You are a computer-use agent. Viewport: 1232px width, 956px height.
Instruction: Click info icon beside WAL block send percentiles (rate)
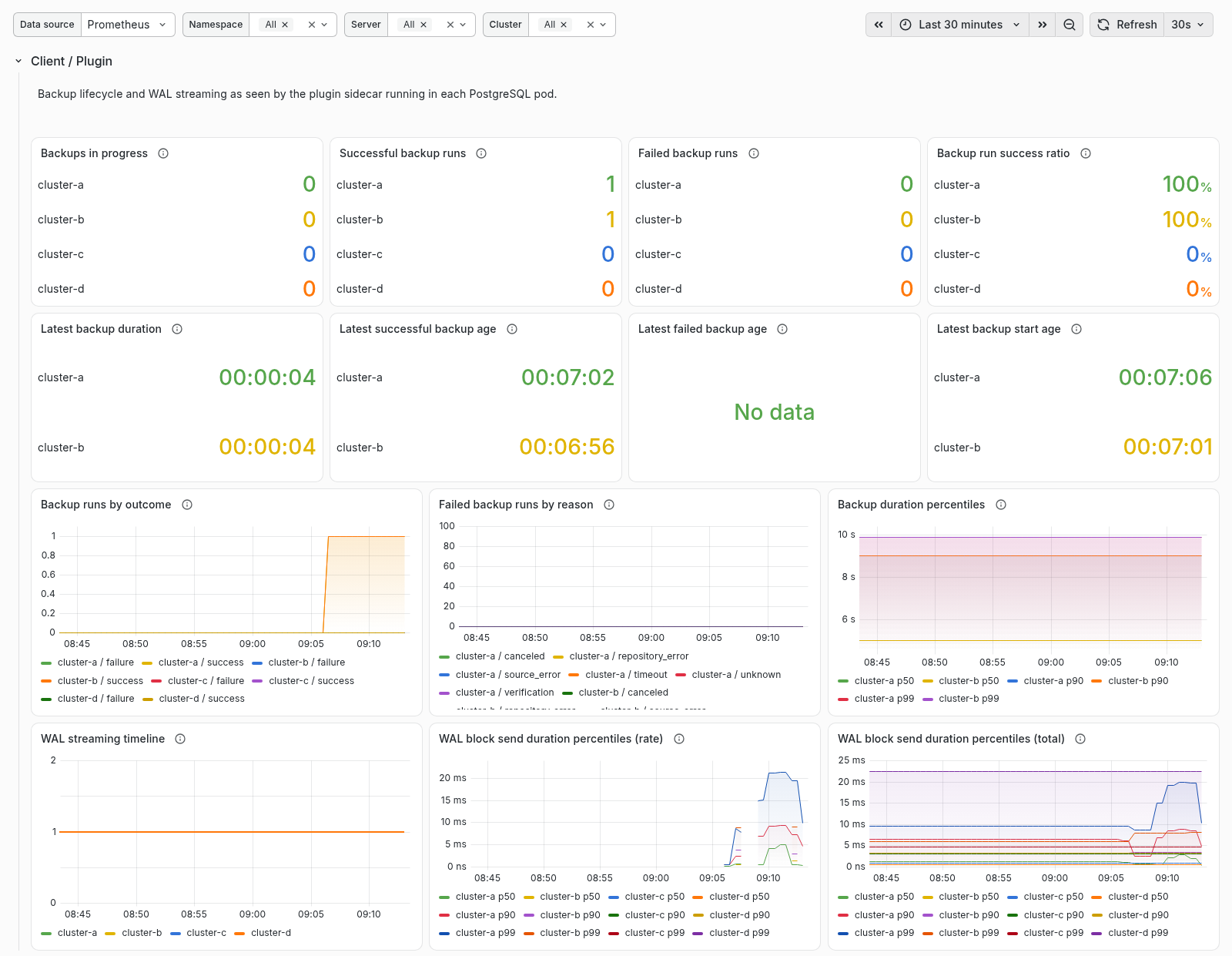click(679, 739)
